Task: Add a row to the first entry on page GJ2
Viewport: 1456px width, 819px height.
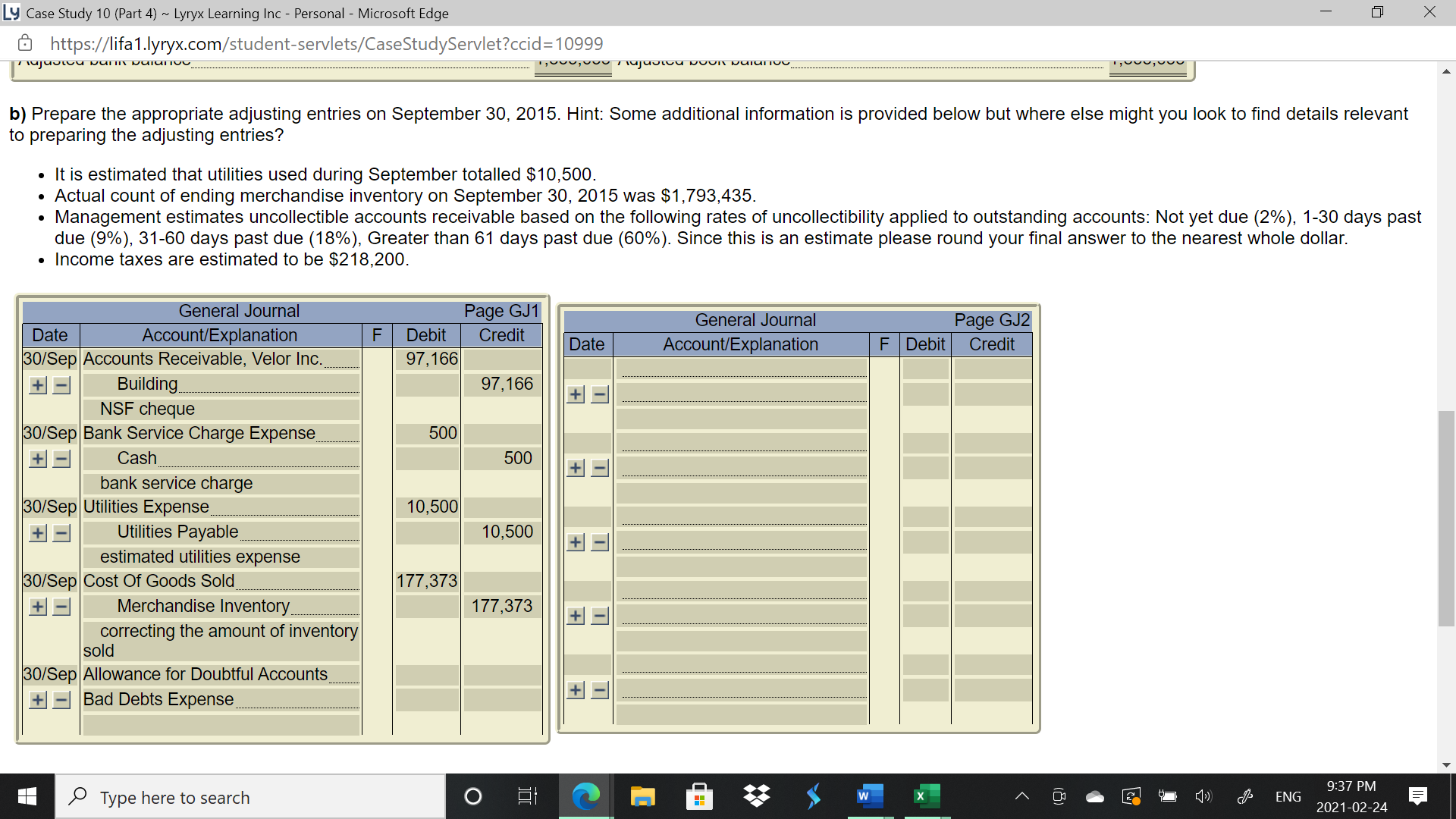Action: [576, 394]
